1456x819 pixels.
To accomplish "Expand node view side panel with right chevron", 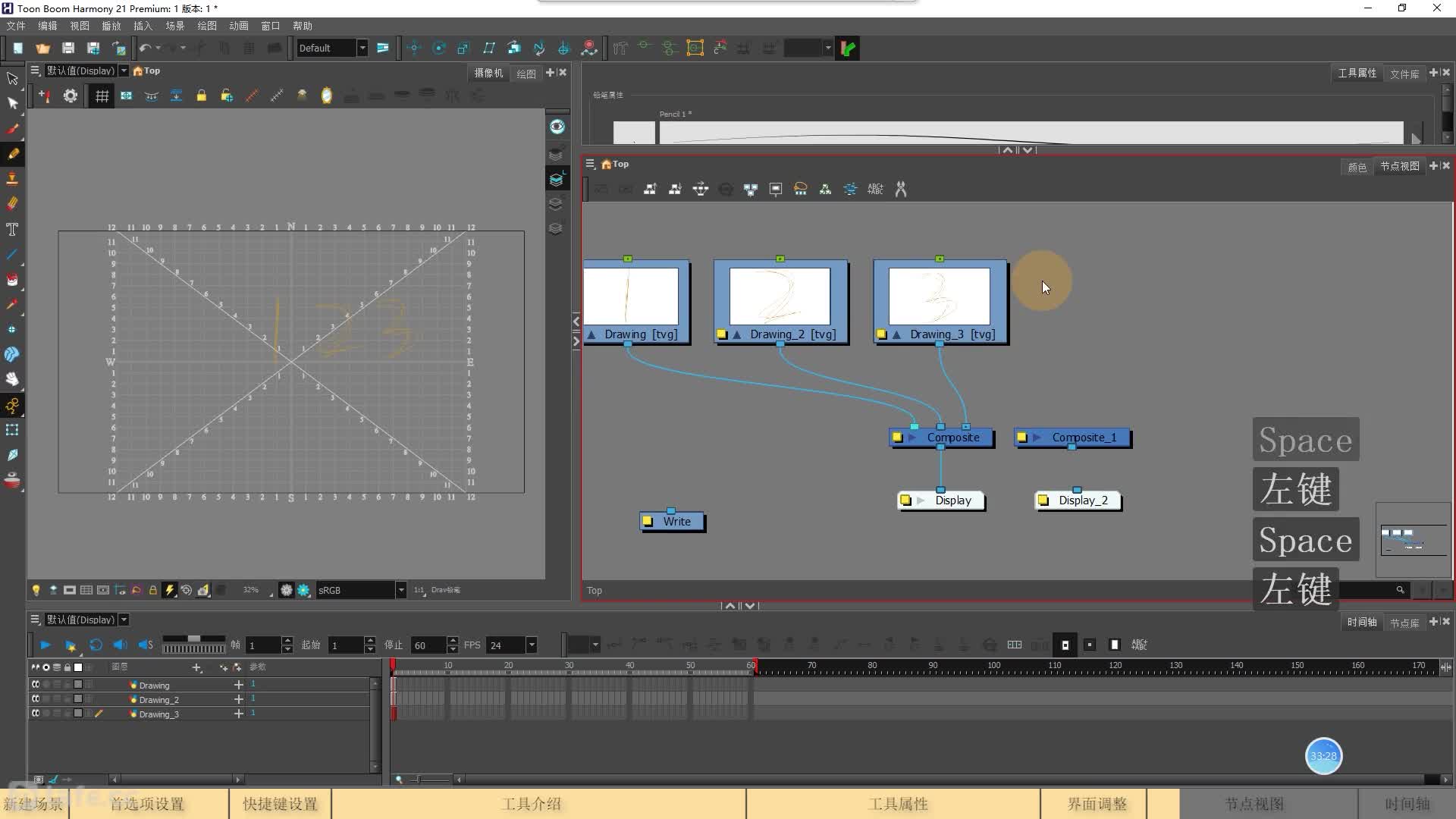I will pos(576,341).
